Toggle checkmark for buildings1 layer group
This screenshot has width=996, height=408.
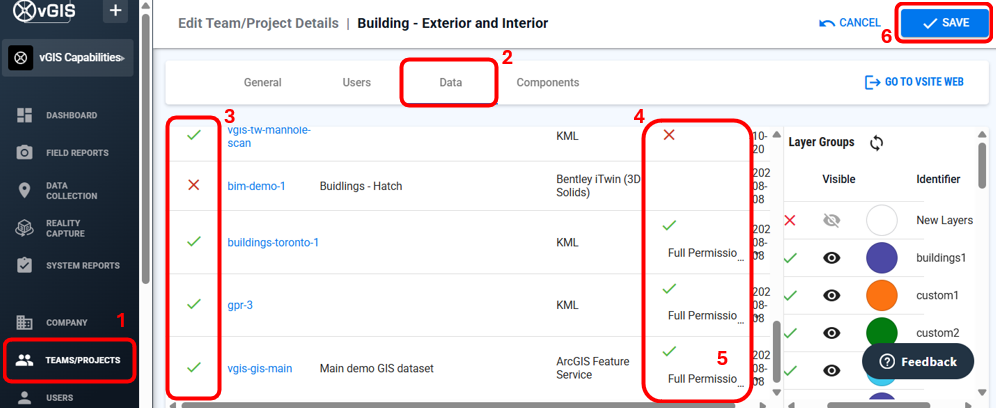pos(790,258)
